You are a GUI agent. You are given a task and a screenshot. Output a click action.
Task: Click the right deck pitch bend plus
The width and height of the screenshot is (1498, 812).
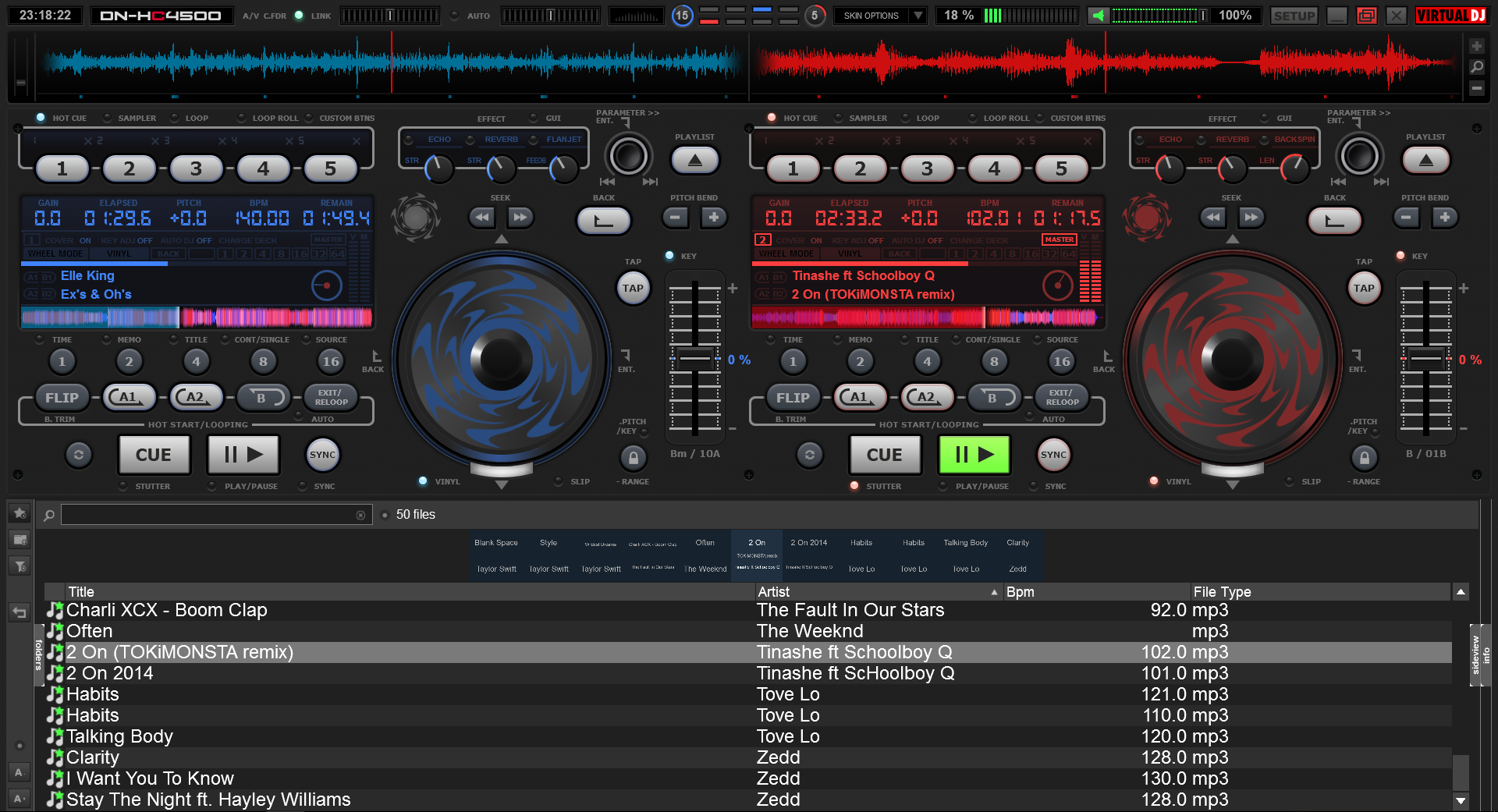[1444, 218]
